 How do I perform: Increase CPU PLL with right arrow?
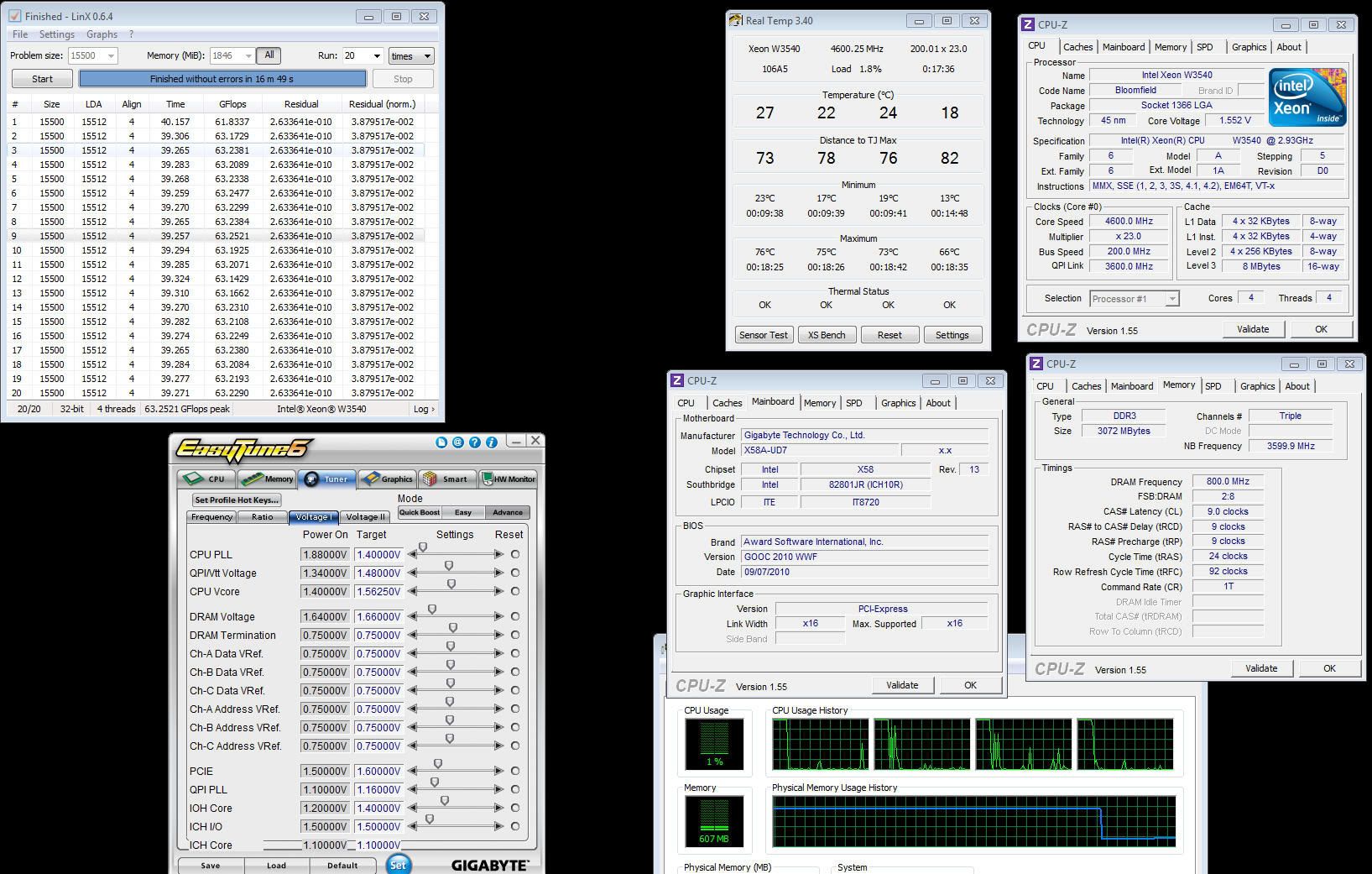(x=499, y=554)
